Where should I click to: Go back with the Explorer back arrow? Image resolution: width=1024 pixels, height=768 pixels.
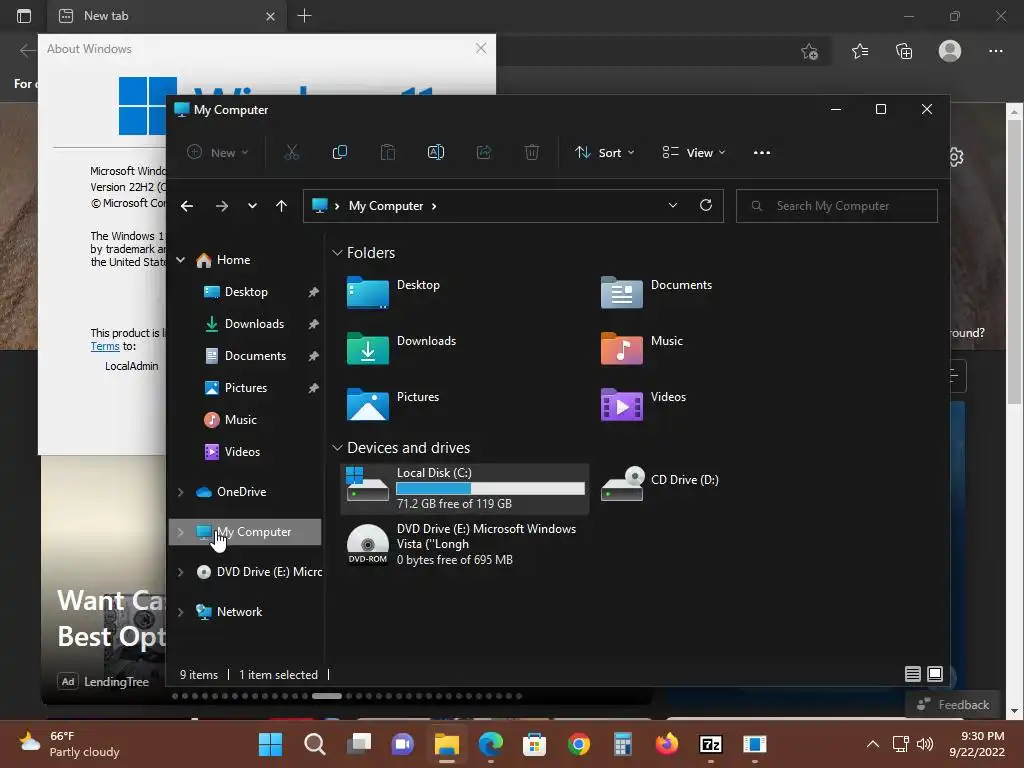187,206
